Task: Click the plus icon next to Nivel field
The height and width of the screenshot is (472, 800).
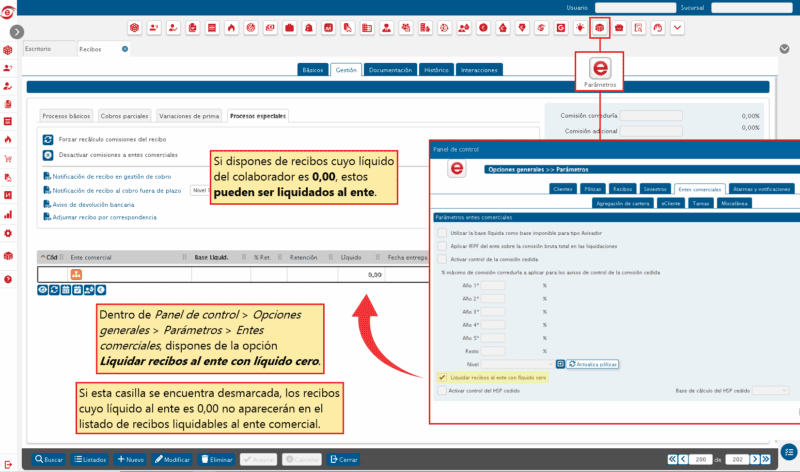Action: [x=561, y=363]
